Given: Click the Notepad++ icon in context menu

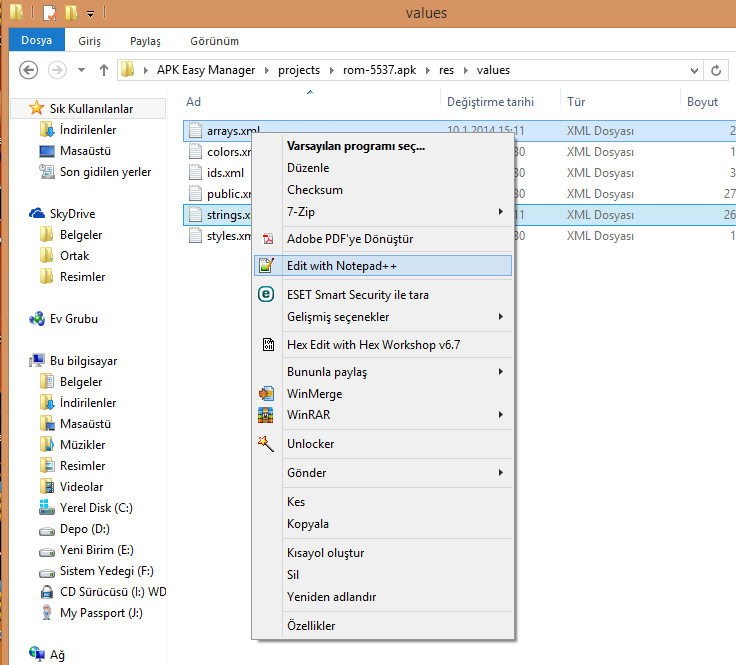Looking at the screenshot, I should pyautogui.click(x=266, y=266).
